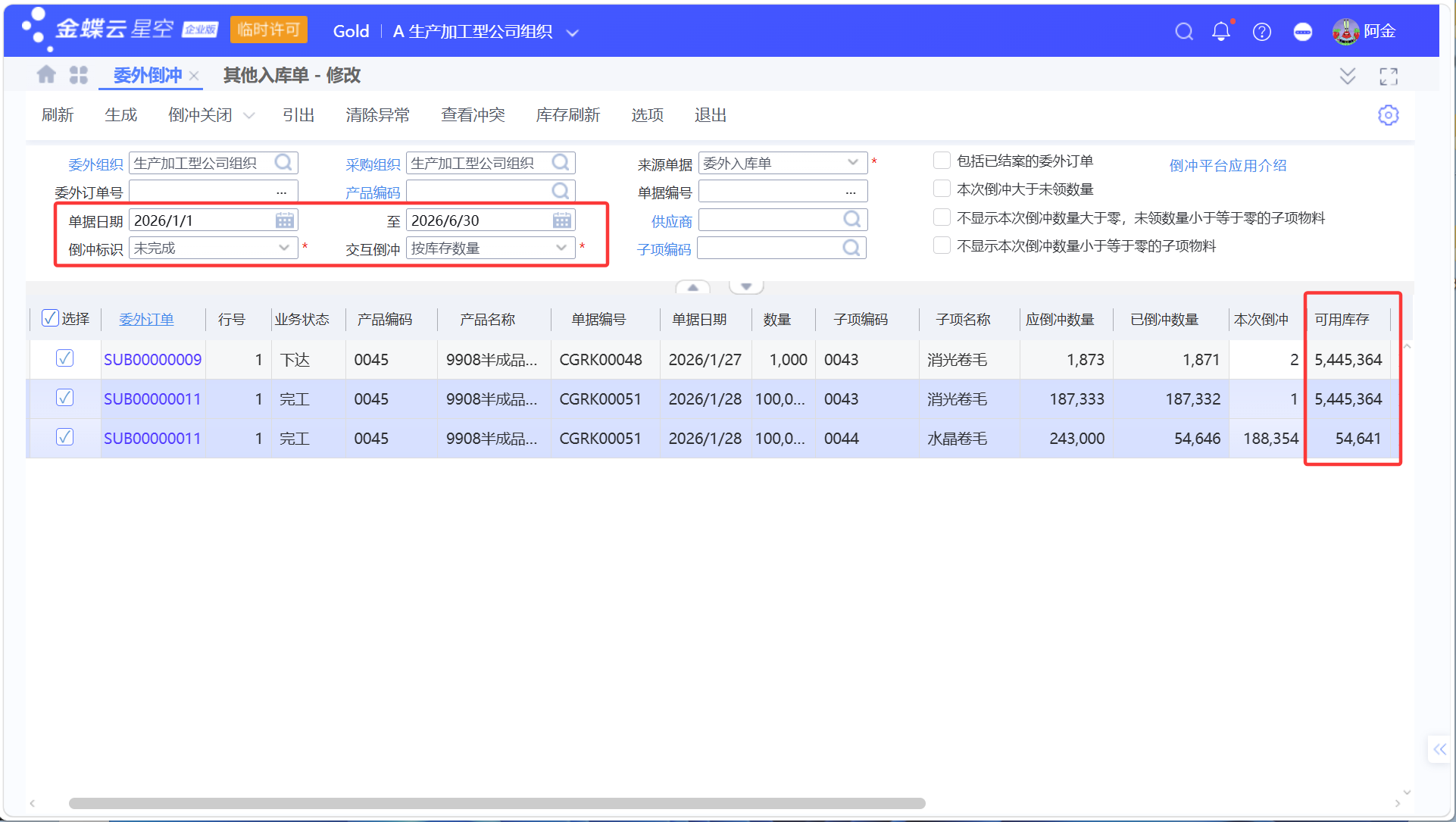
Task: Open the 倒冲平台应用介绍 link
Action: pos(1227,165)
